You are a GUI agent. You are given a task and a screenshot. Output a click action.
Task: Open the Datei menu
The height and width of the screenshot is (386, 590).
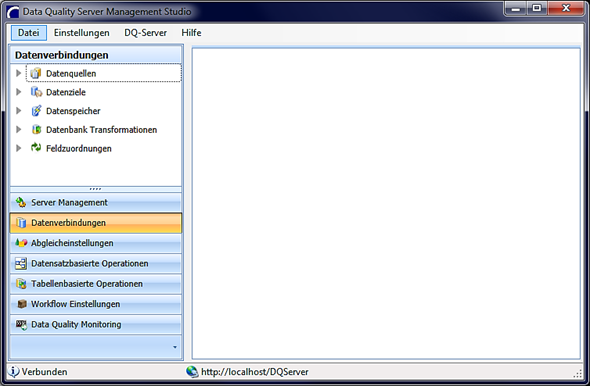(x=29, y=33)
